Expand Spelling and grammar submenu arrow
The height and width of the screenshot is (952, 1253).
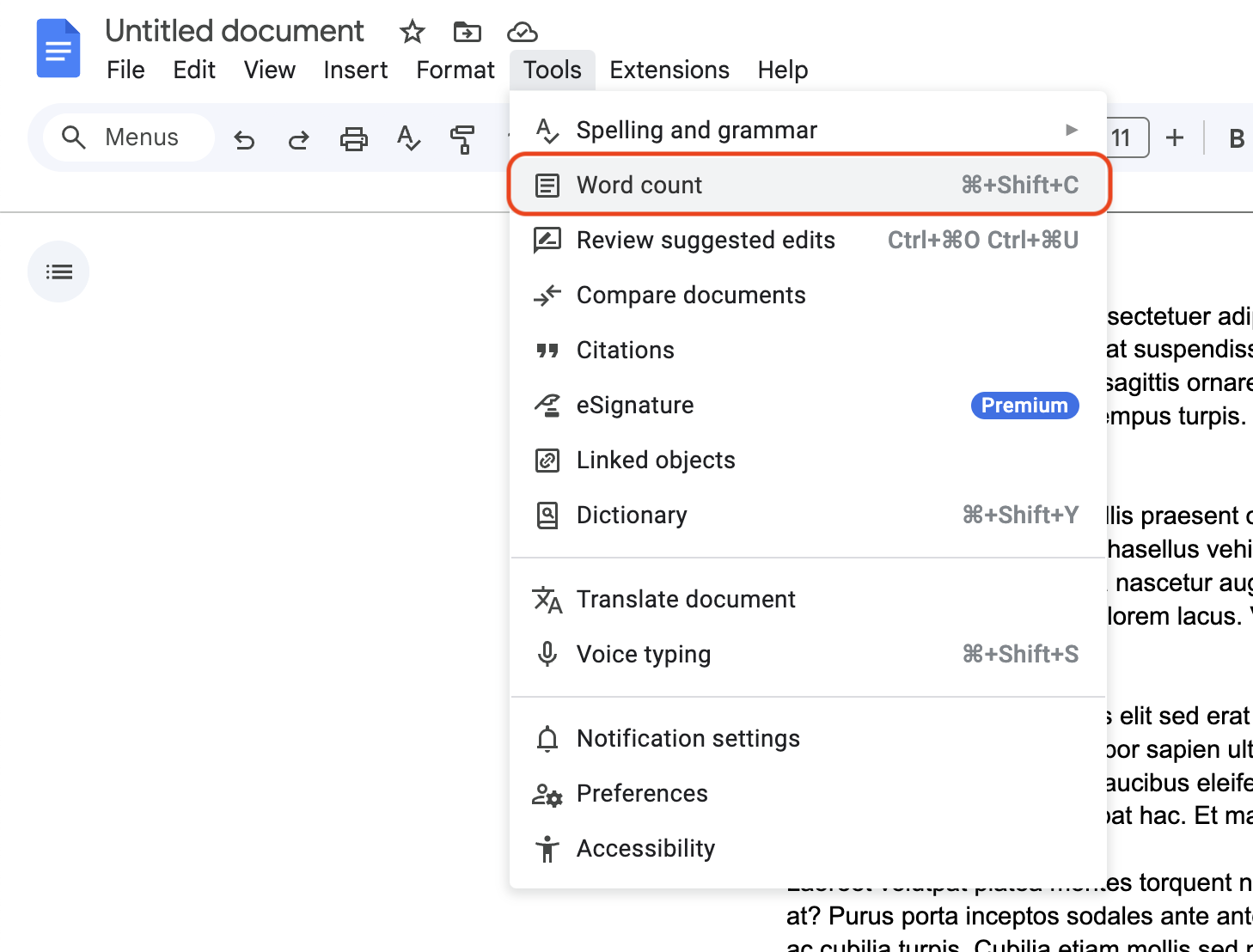pos(1071,130)
